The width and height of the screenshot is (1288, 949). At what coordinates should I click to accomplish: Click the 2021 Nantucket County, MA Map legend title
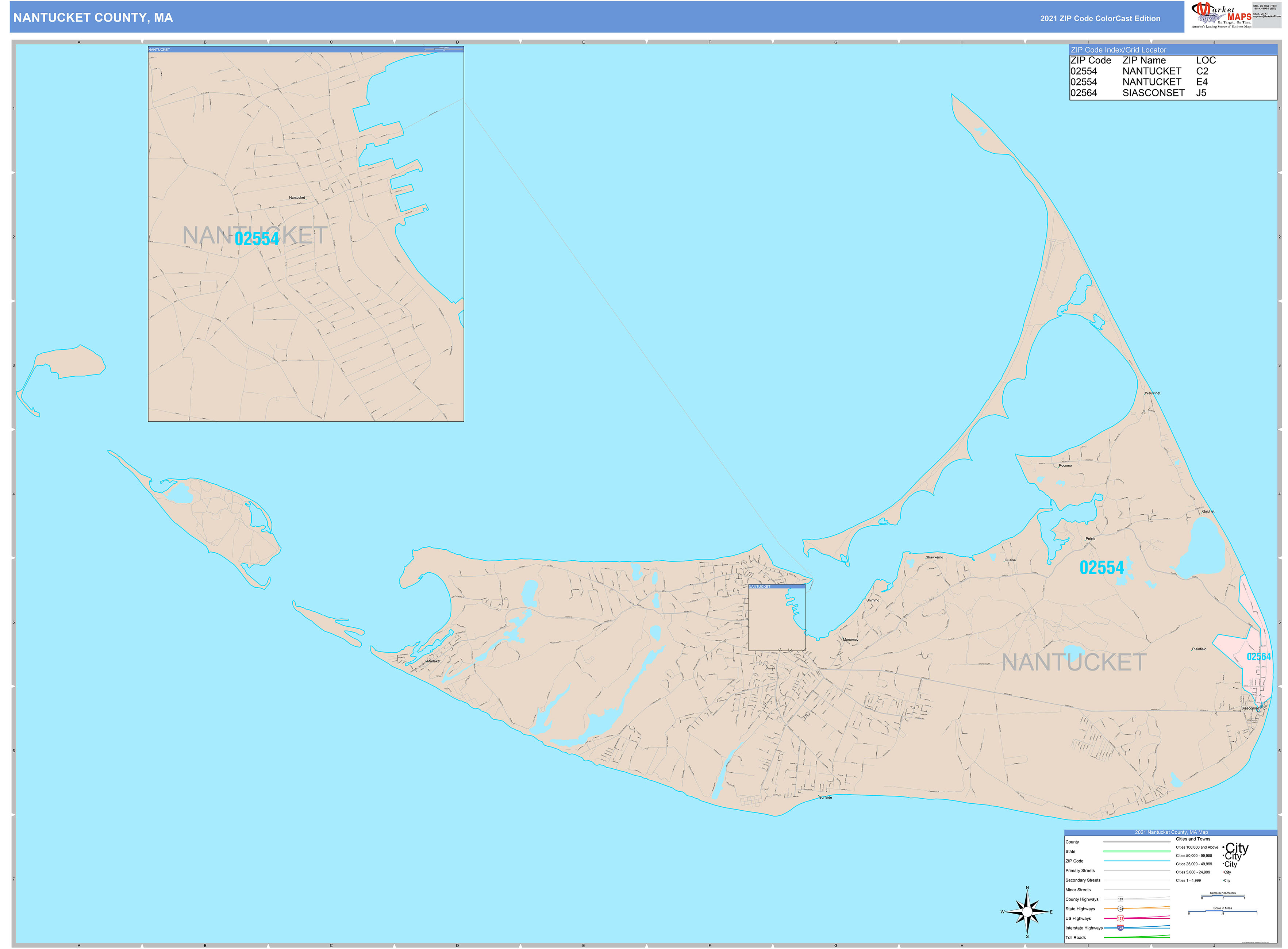1171,833
